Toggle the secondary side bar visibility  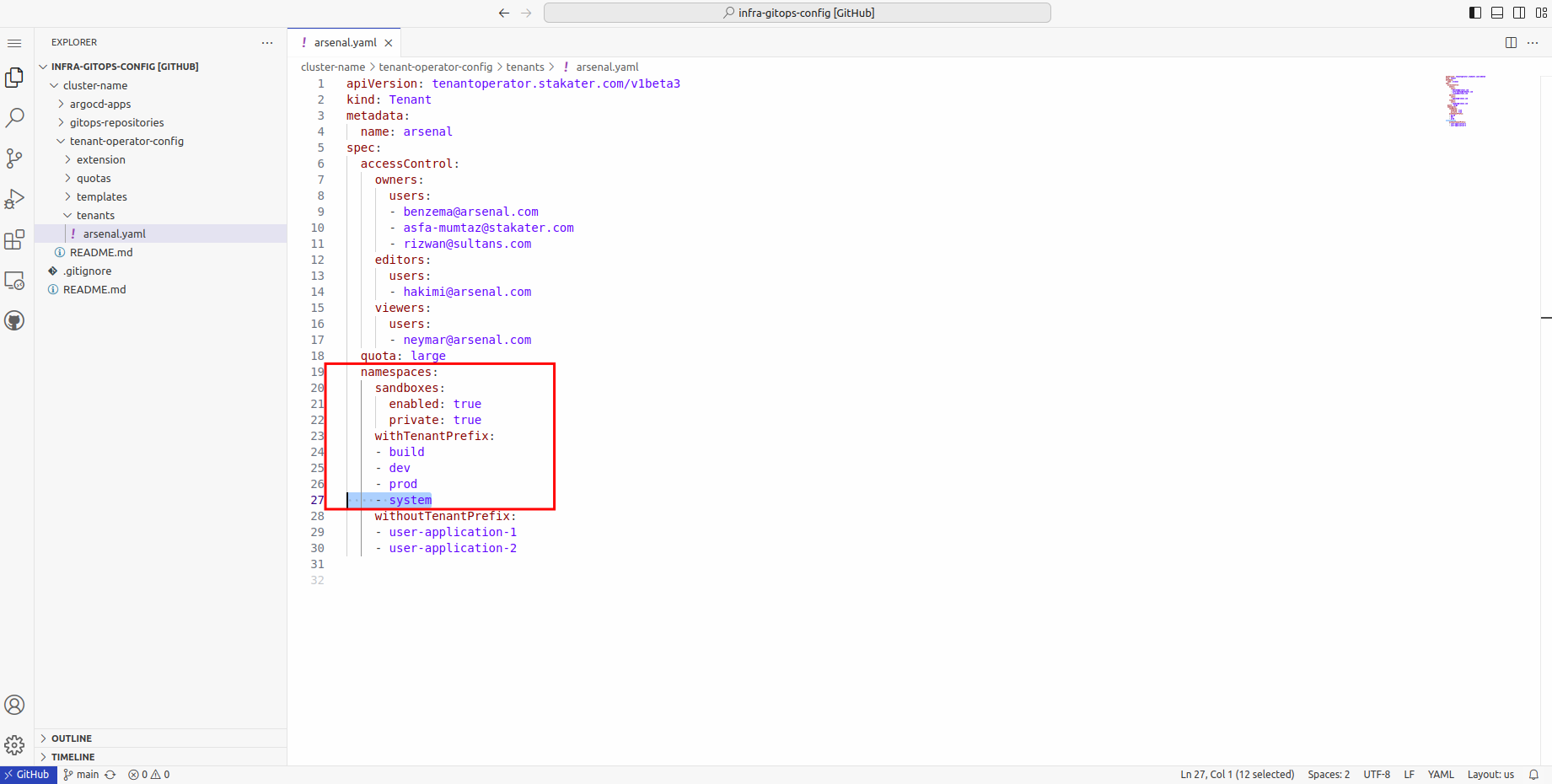click(1519, 13)
